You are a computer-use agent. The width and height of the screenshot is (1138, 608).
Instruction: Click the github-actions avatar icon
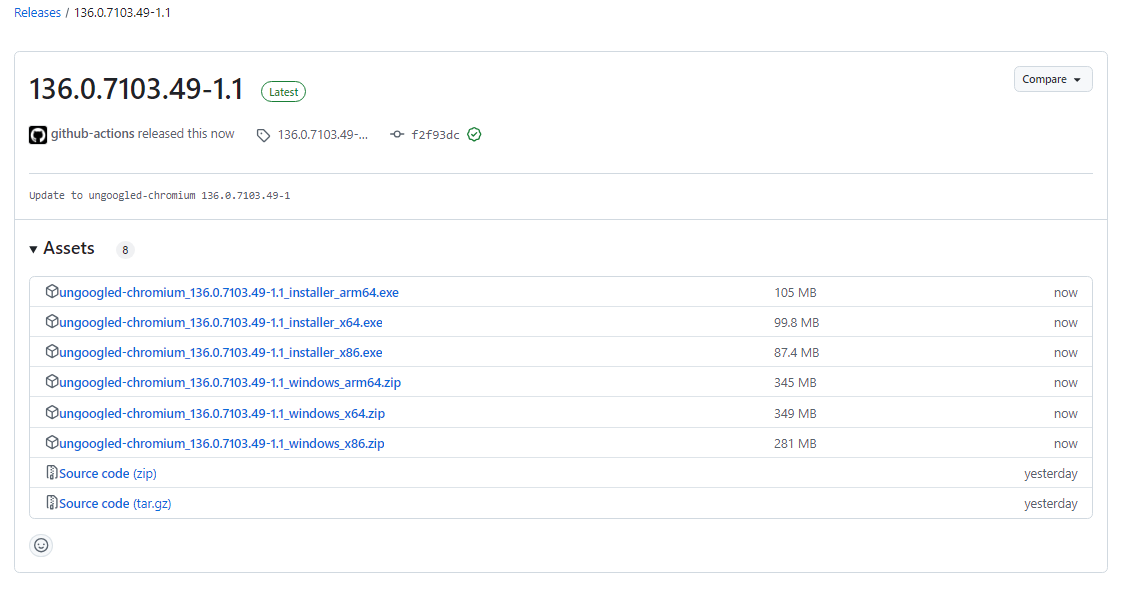(38, 134)
